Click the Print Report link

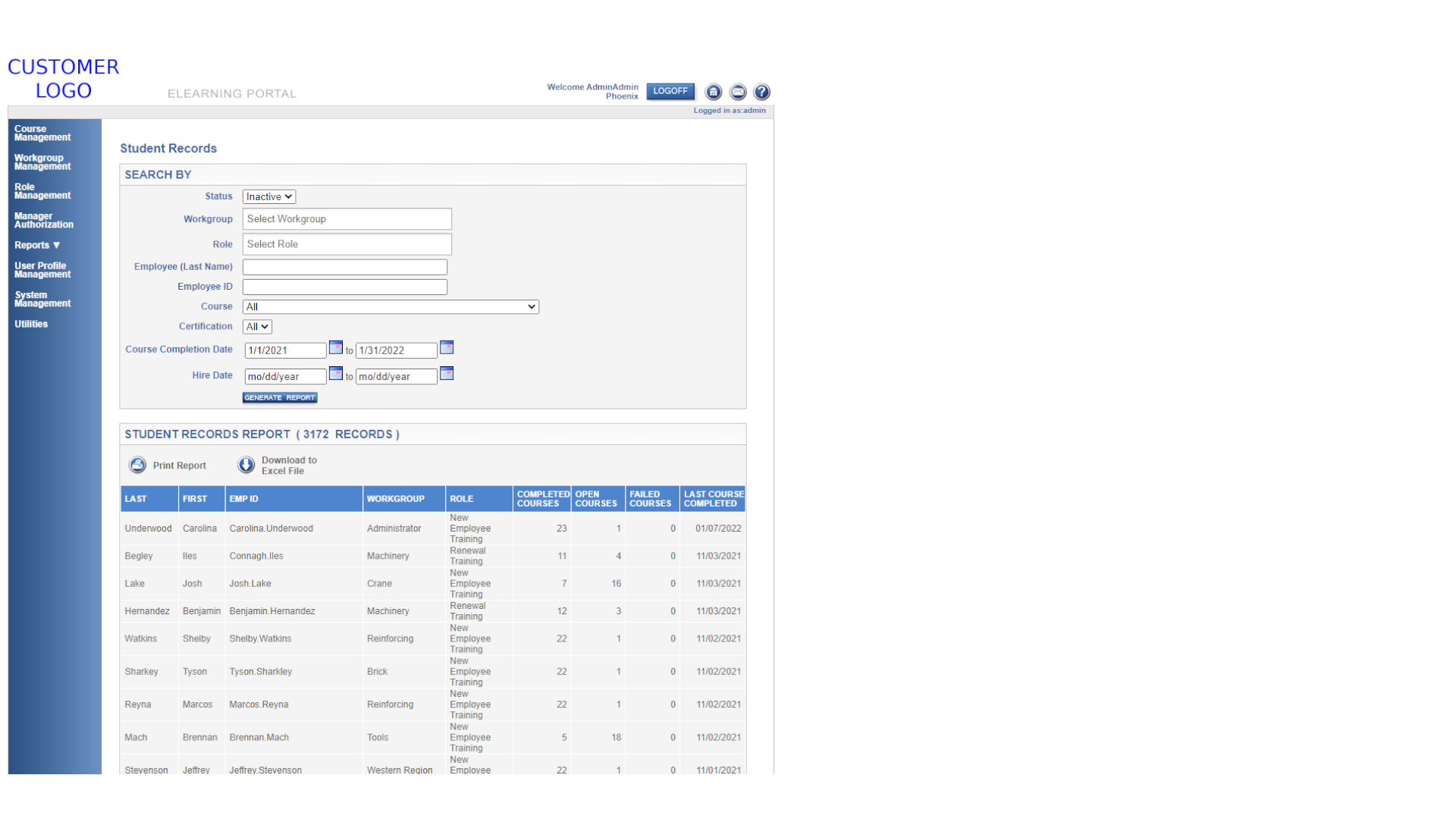[x=180, y=466]
